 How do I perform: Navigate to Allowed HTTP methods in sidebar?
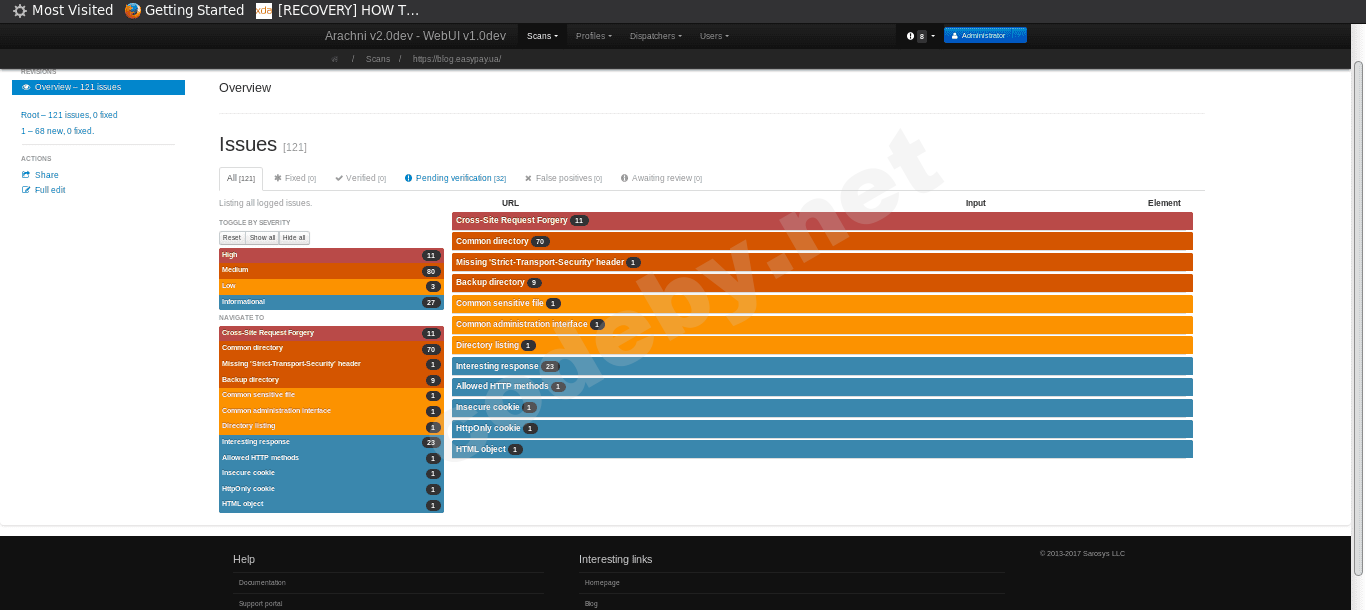(331, 458)
